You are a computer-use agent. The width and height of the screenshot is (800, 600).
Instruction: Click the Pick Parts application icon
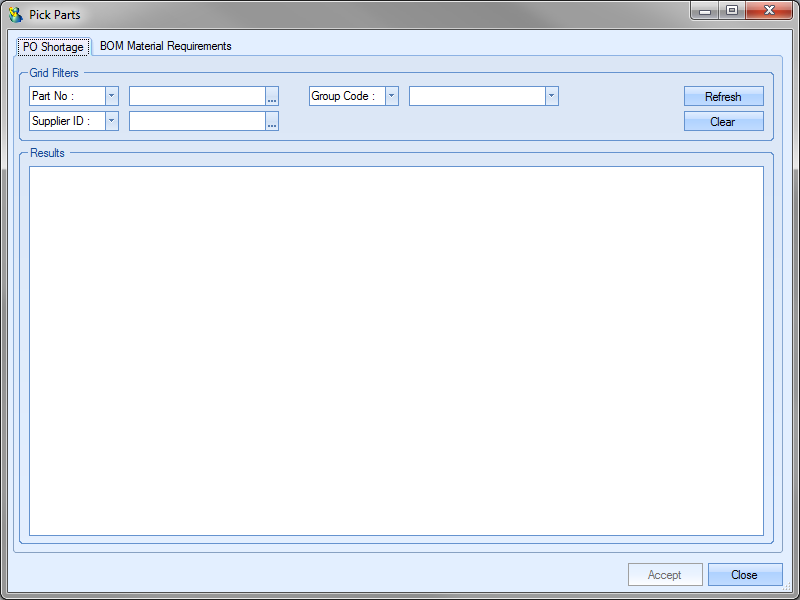click(16, 15)
